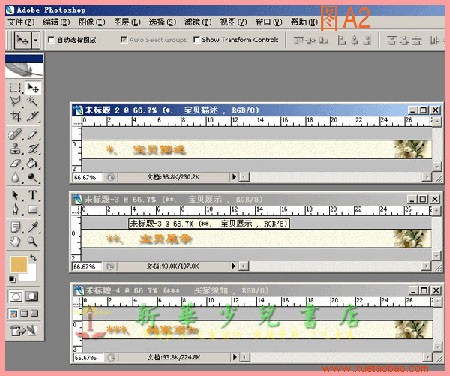Open the File menu
Image resolution: width=450 pixels, height=376 pixels.
pos(21,22)
